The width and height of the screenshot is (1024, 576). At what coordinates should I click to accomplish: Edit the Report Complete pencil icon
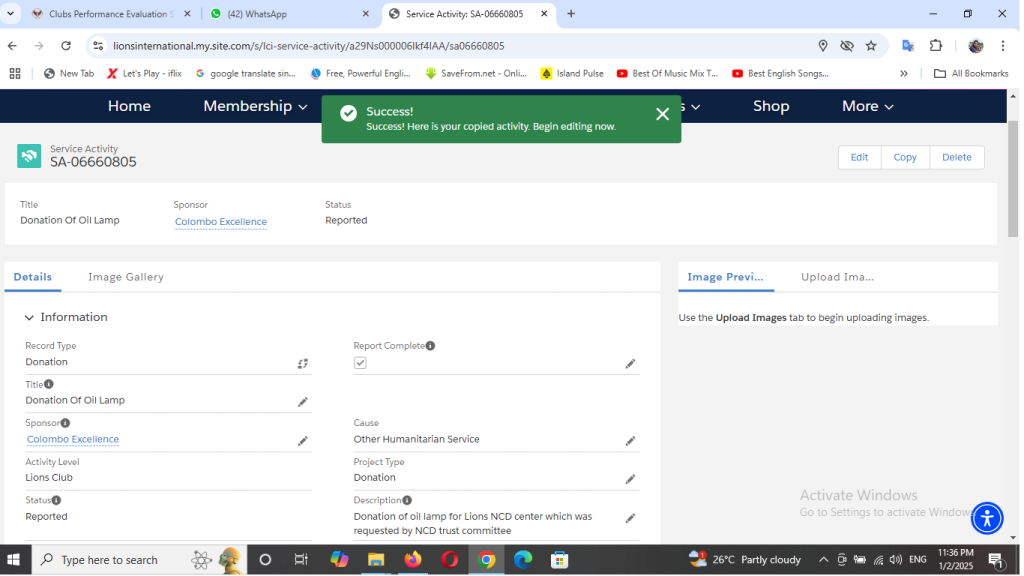pos(631,364)
